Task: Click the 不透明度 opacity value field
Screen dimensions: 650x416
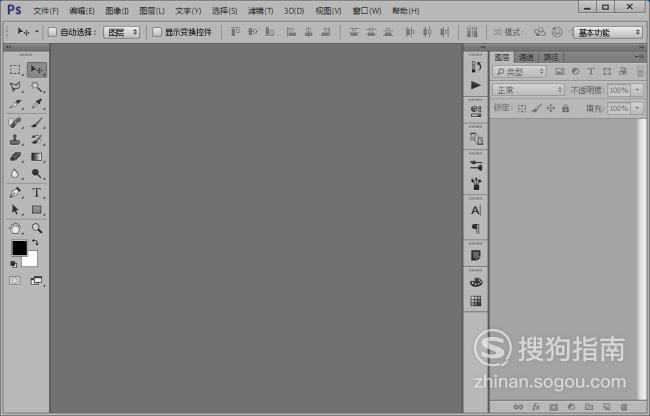Action: pos(618,90)
